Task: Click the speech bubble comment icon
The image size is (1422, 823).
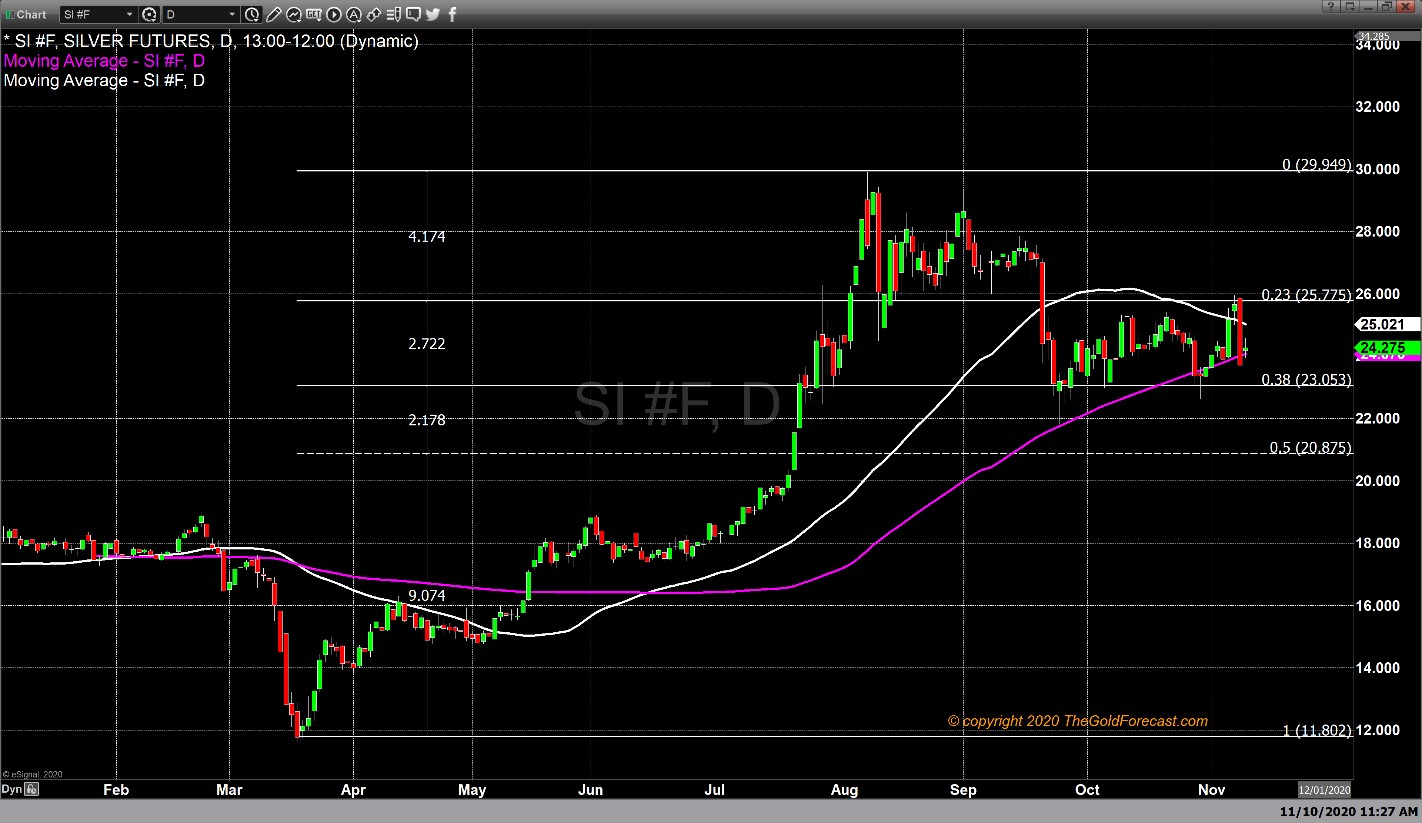Action: [x=413, y=14]
